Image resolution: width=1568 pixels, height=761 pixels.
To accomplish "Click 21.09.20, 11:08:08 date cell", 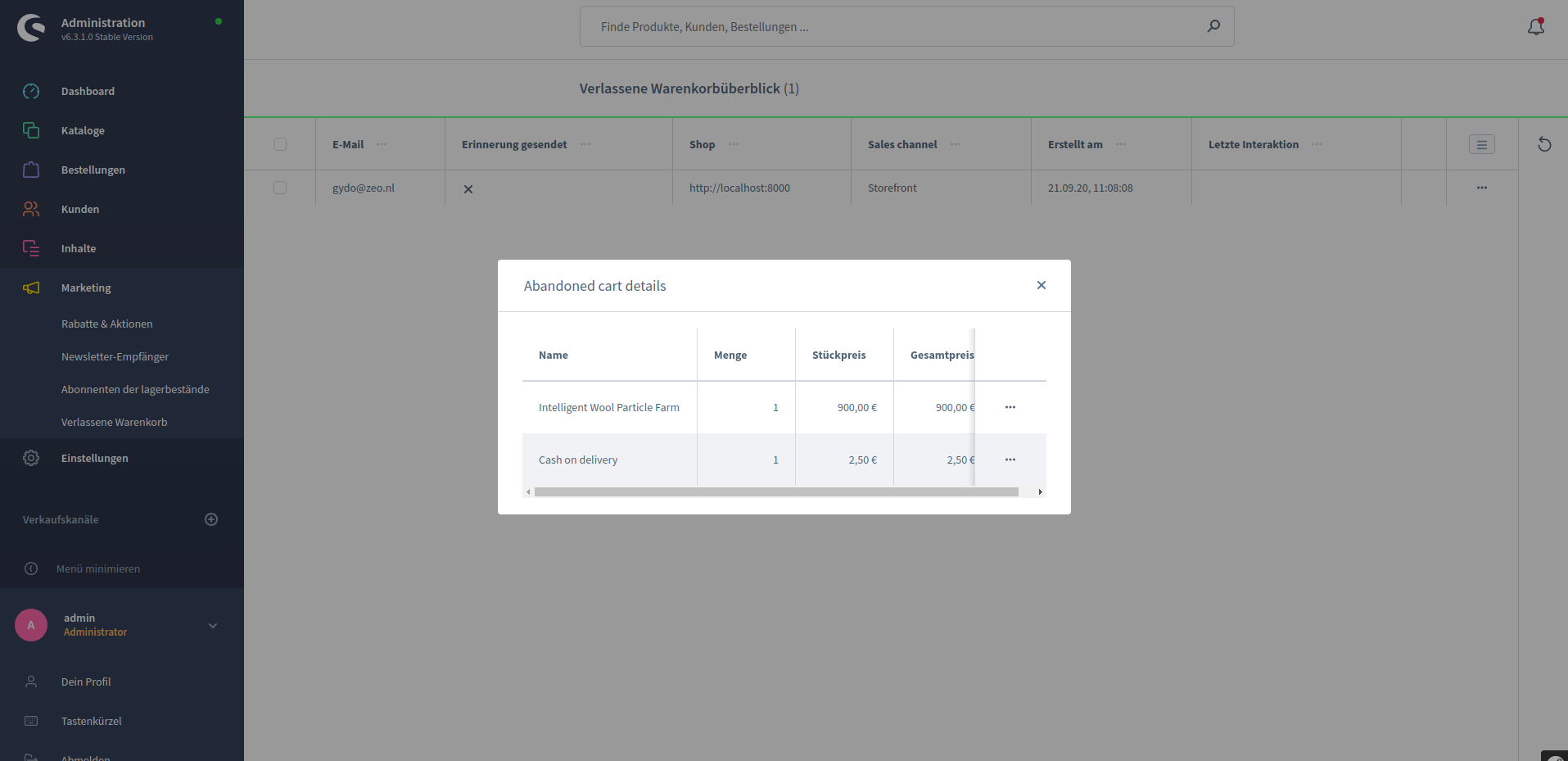I will [x=1091, y=188].
